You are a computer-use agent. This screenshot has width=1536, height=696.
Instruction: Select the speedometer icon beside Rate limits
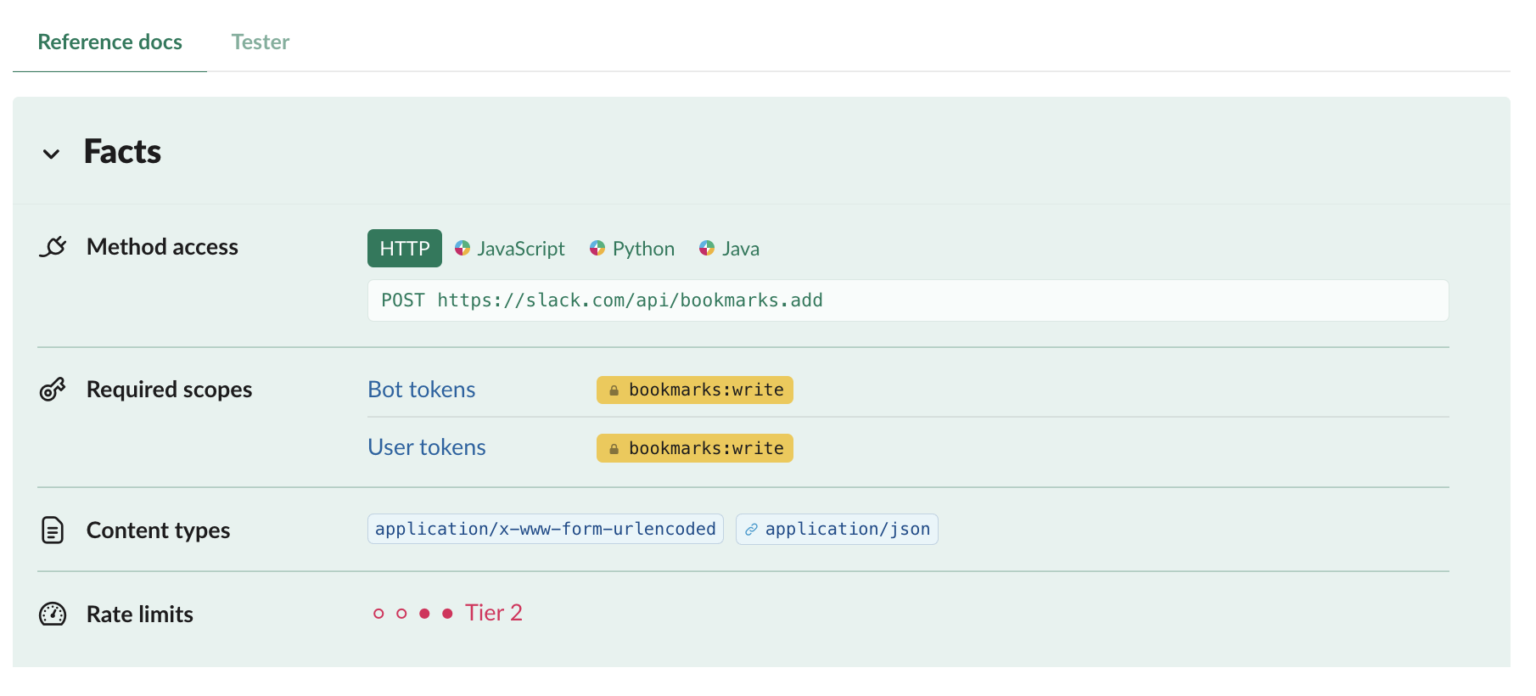[51, 614]
